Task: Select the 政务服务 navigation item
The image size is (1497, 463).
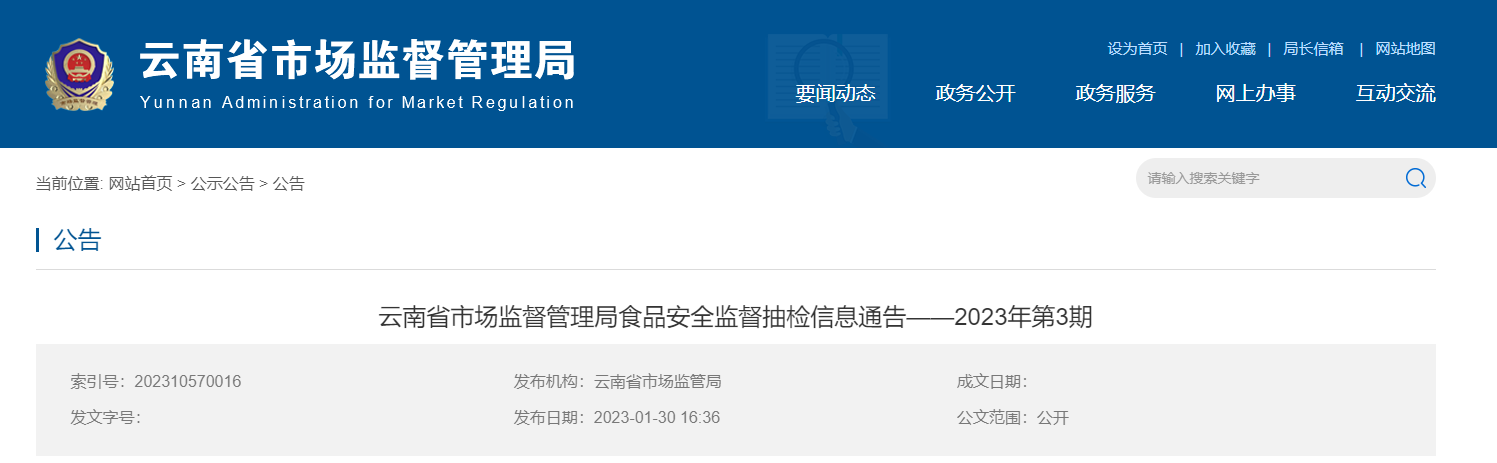Action: (x=1115, y=93)
